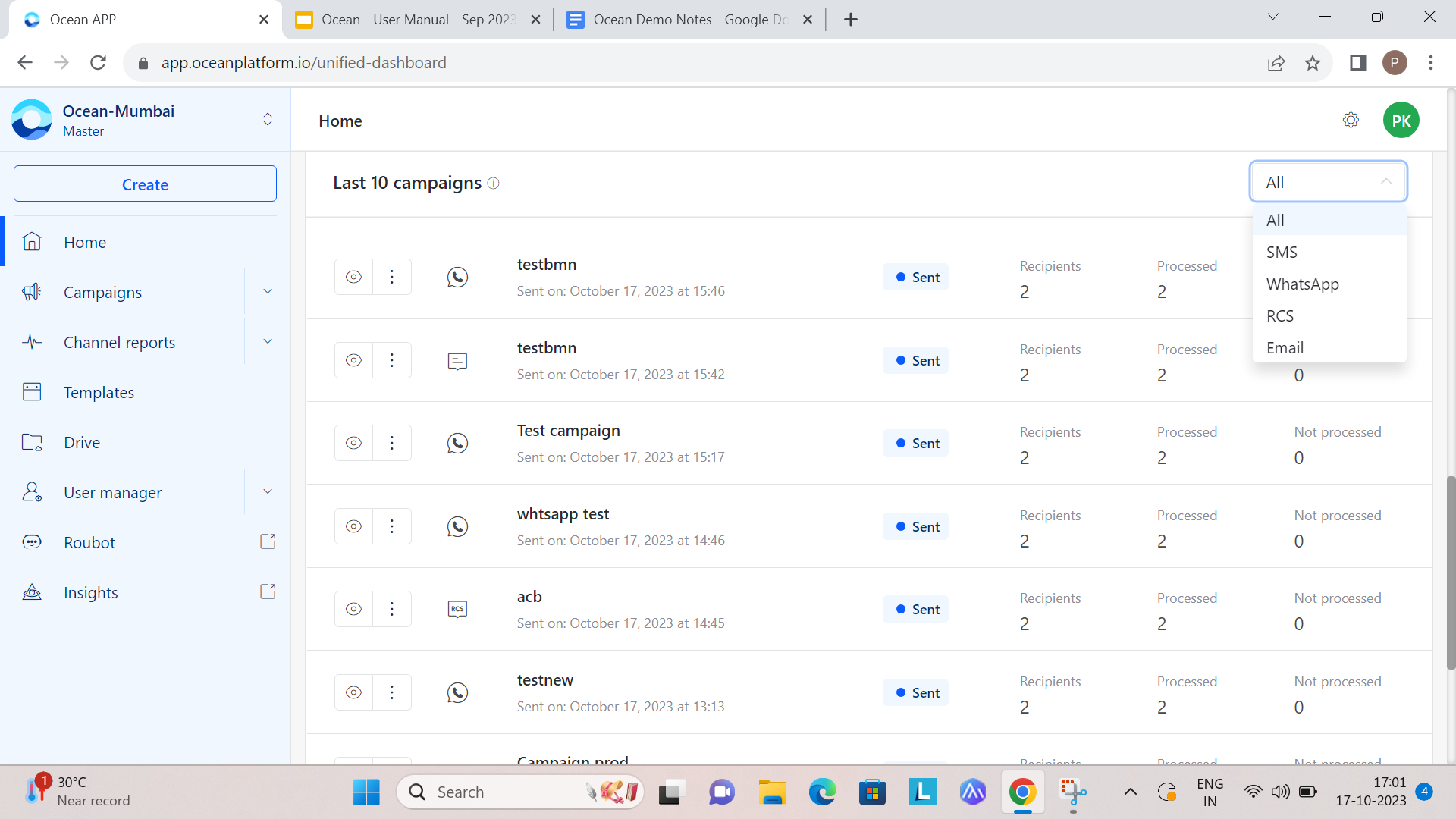Image resolution: width=1456 pixels, height=819 pixels.
Task: Click eye icon for acb campaign
Action: pos(353,609)
